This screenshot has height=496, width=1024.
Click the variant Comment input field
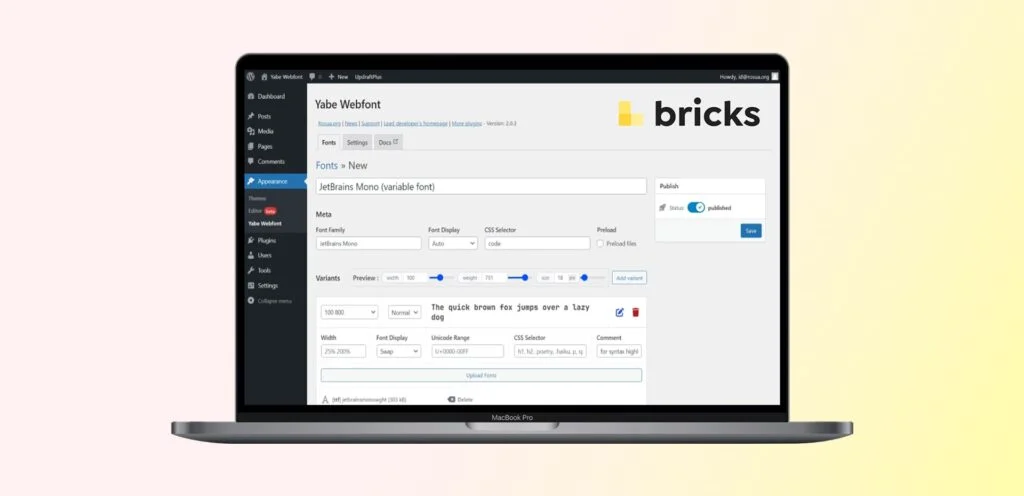click(x=619, y=351)
